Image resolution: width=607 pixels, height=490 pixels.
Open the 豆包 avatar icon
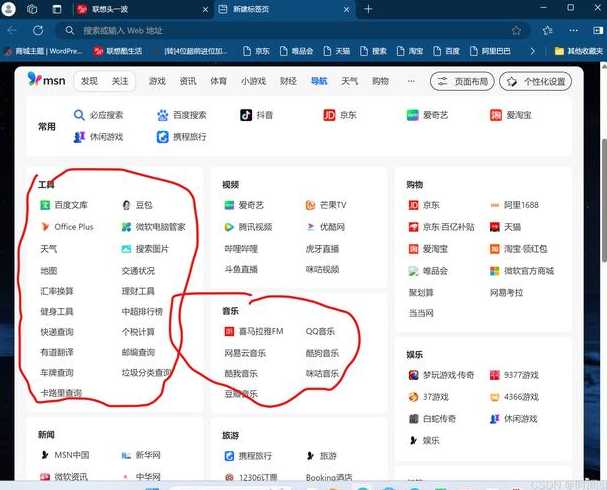coord(126,205)
